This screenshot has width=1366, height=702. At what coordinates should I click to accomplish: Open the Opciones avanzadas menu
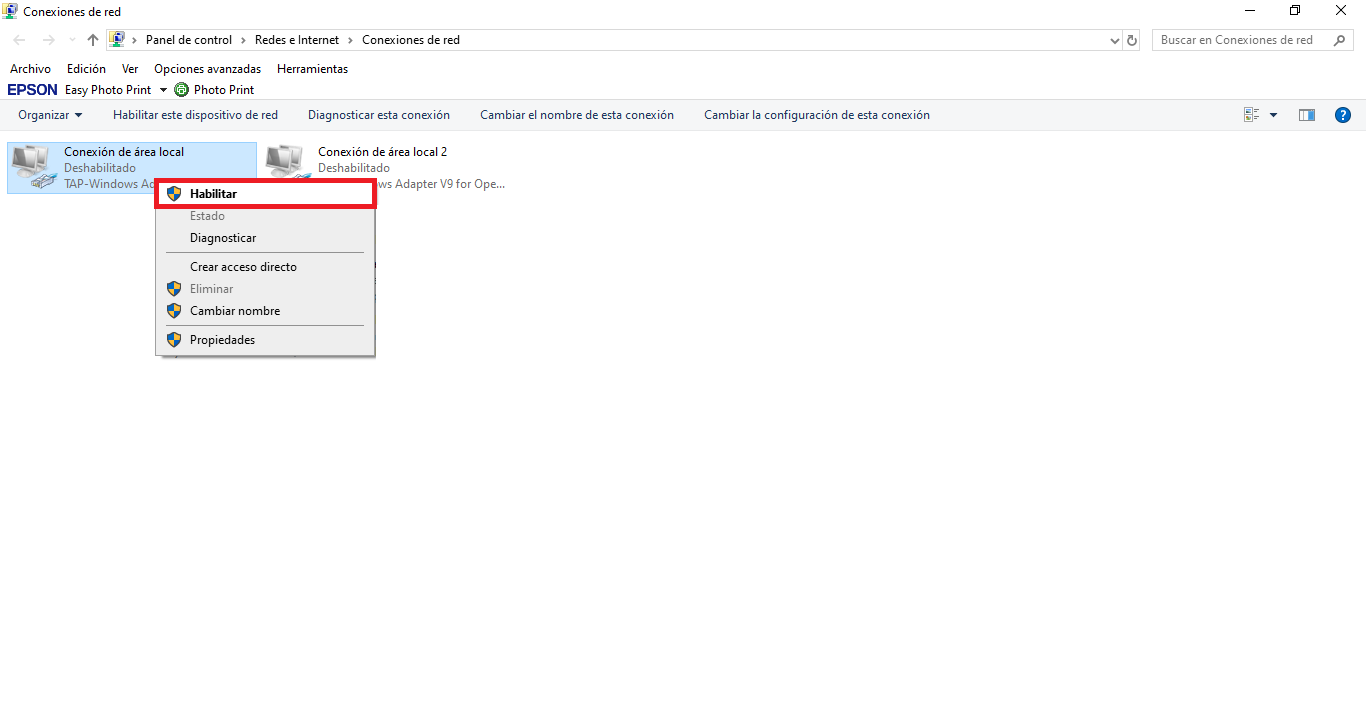[207, 69]
